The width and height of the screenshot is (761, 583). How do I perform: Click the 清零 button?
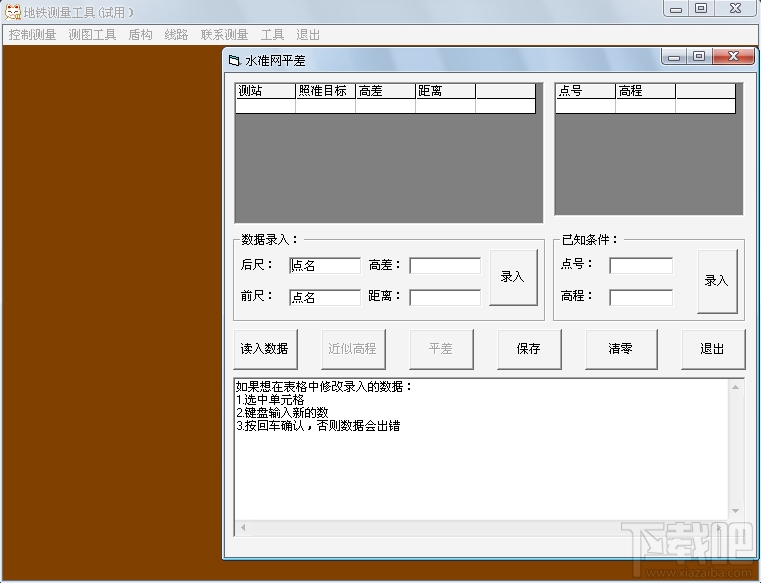[621, 349]
